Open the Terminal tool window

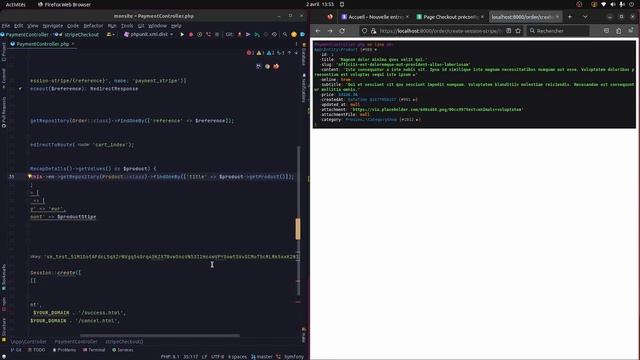pyautogui.click(x=94, y=350)
